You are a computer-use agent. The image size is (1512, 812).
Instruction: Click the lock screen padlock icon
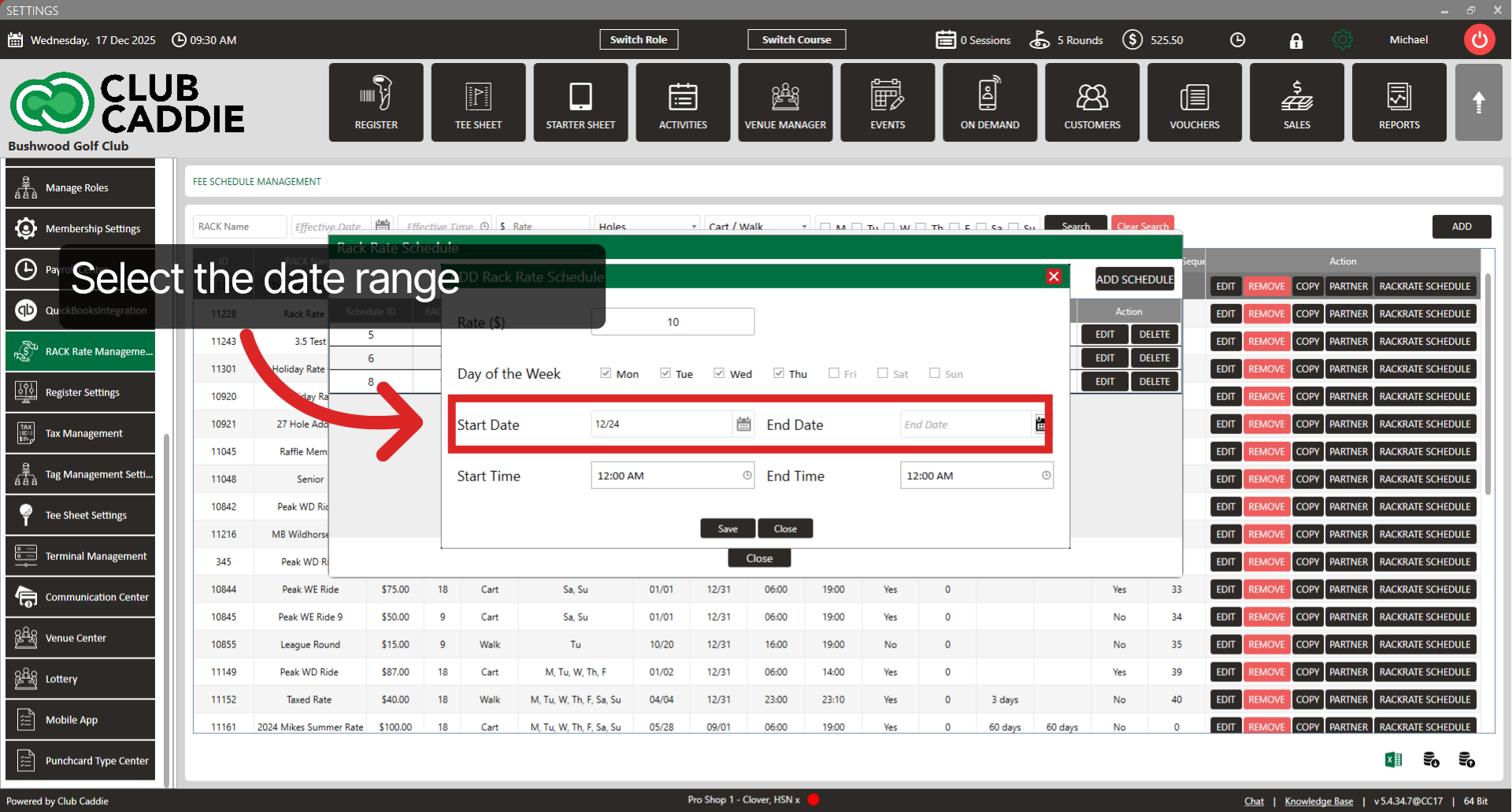[x=1295, y=41]
